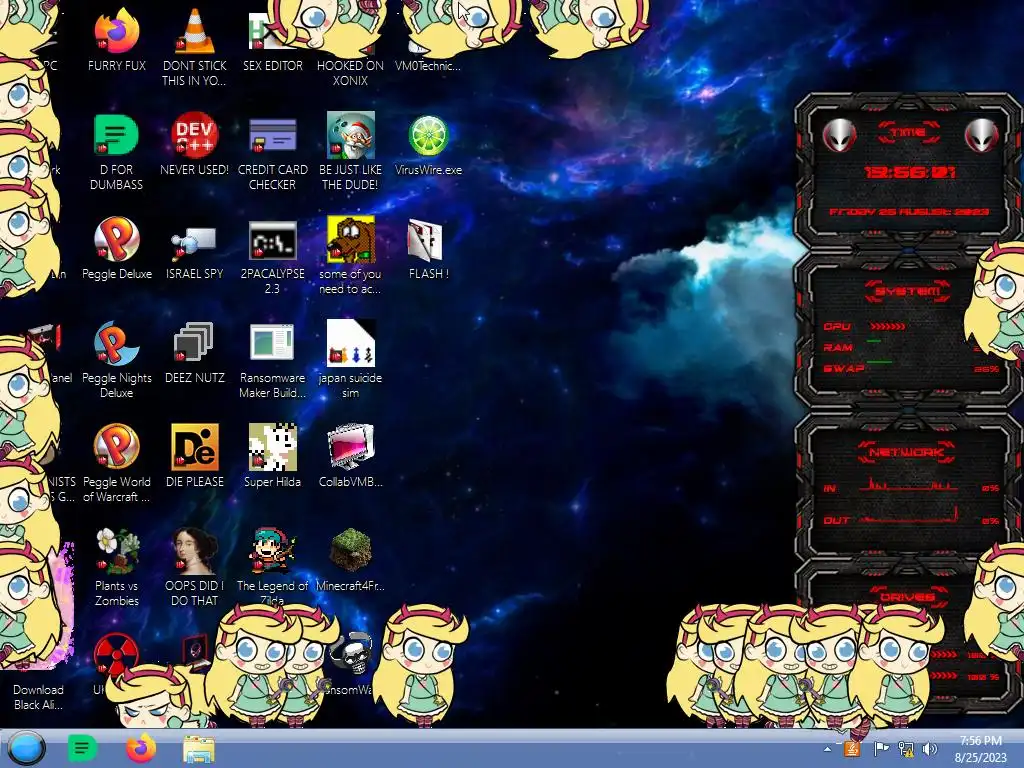This screenshot has height=768, width=1024.
Task: Open the CollabVMB... monitor icon
Action: (351, 447)
